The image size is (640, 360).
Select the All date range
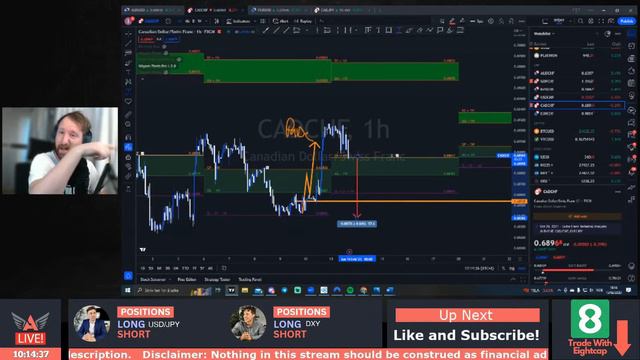point(210,268)
